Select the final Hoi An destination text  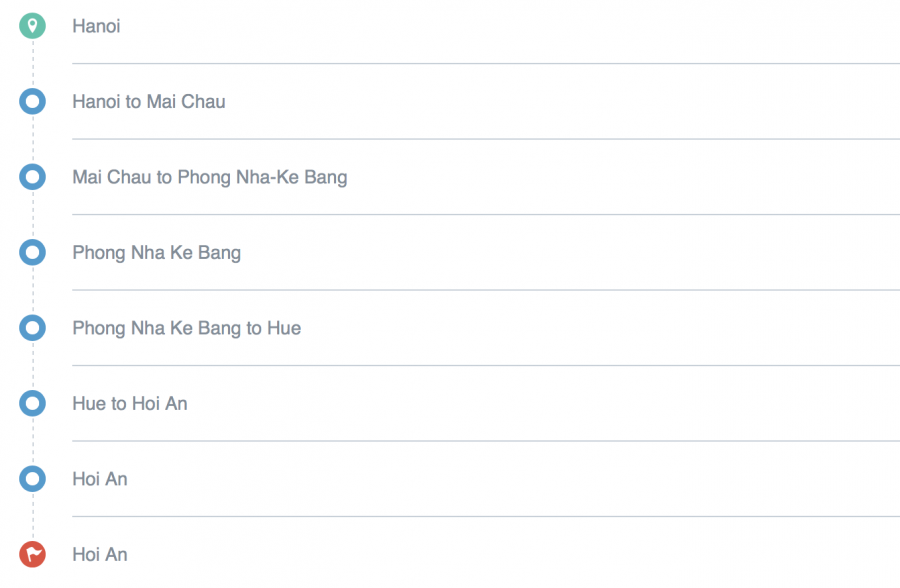click(x=100, y=555)
